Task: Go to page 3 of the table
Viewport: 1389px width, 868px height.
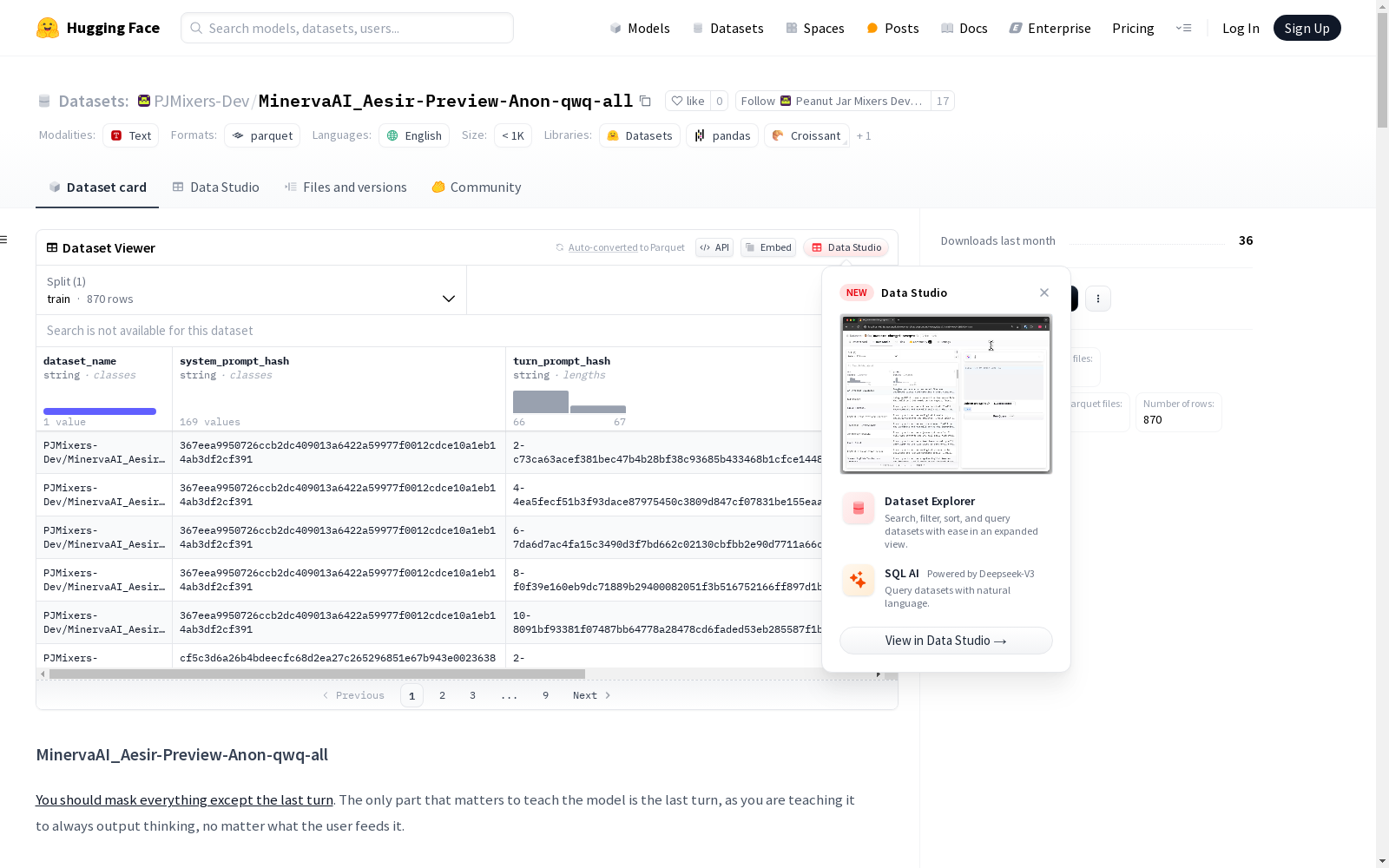Action: click(472, 695)
